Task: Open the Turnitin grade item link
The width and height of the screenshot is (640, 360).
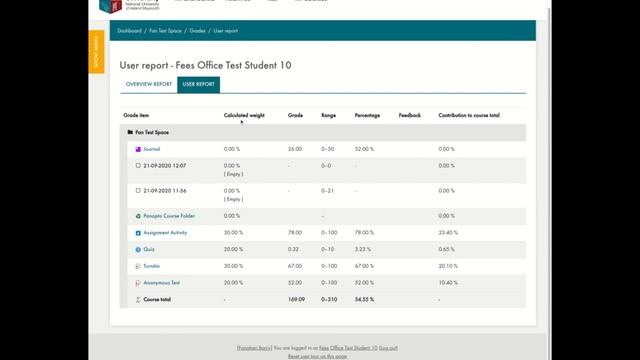Action: pyautogui.click(x=151, y=266)
